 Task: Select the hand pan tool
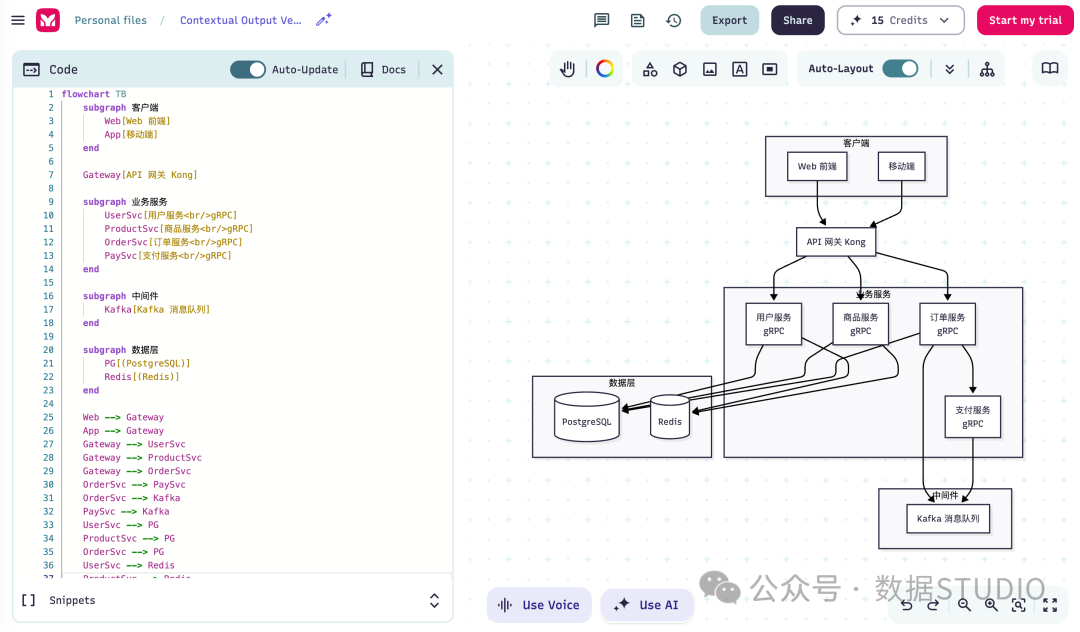pyautogui.click(x=568, y=69)
